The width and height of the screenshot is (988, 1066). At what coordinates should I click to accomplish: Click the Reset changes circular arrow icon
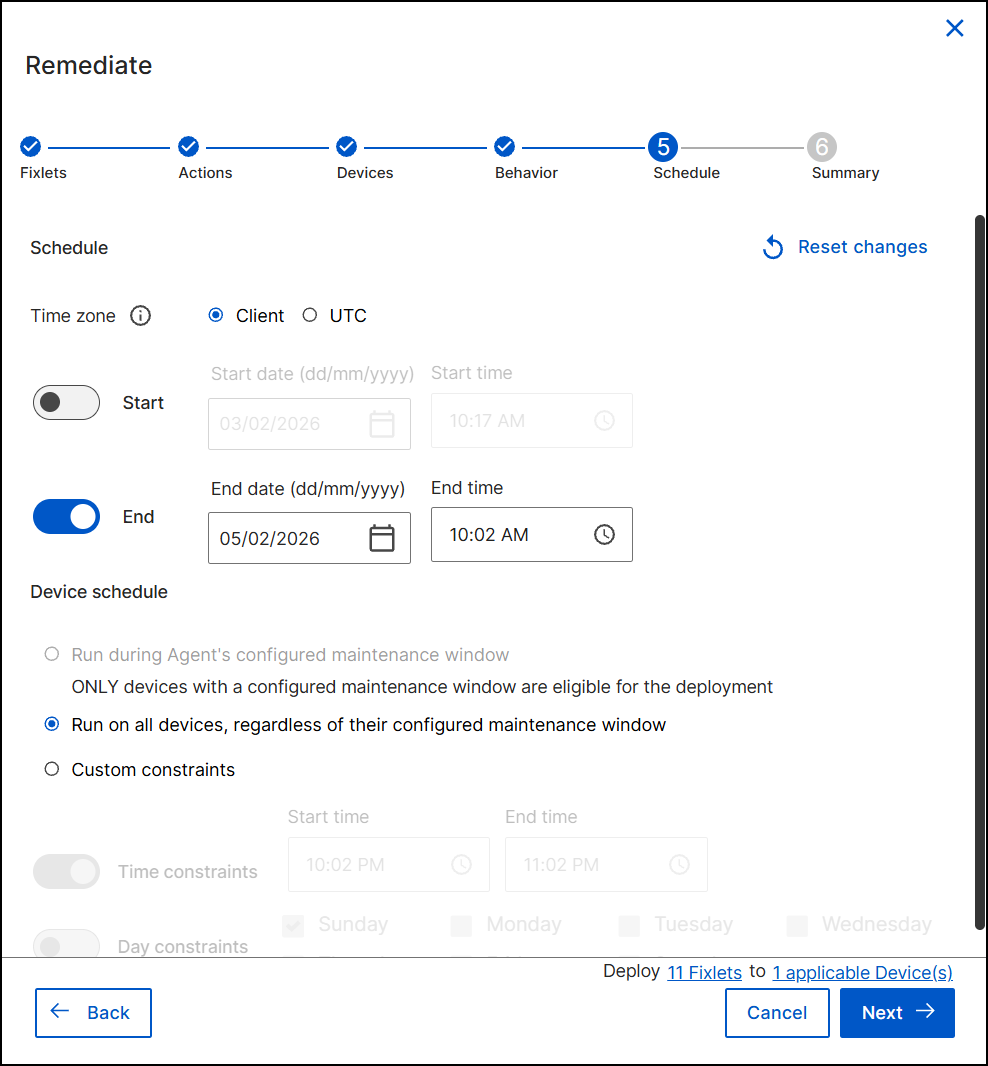[773, 247]
